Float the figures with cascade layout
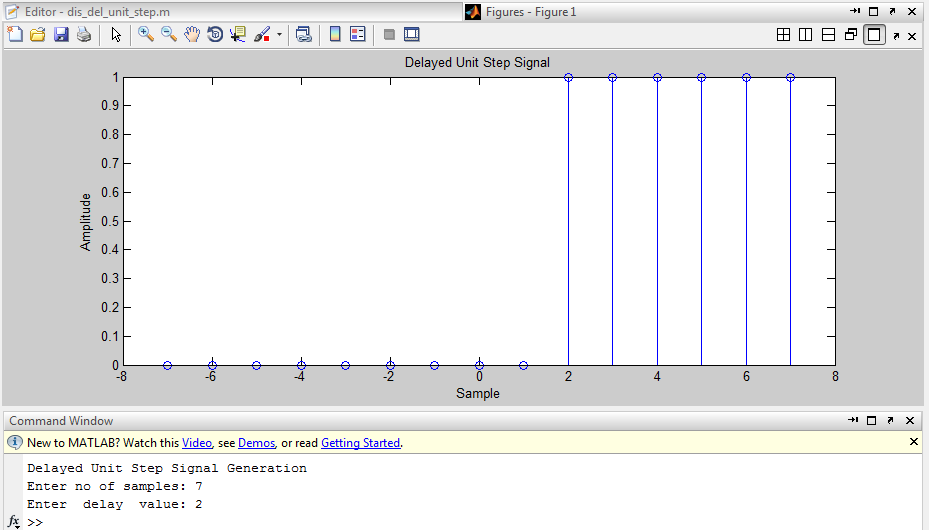The image size is (929, 530). tap(851, 35)
